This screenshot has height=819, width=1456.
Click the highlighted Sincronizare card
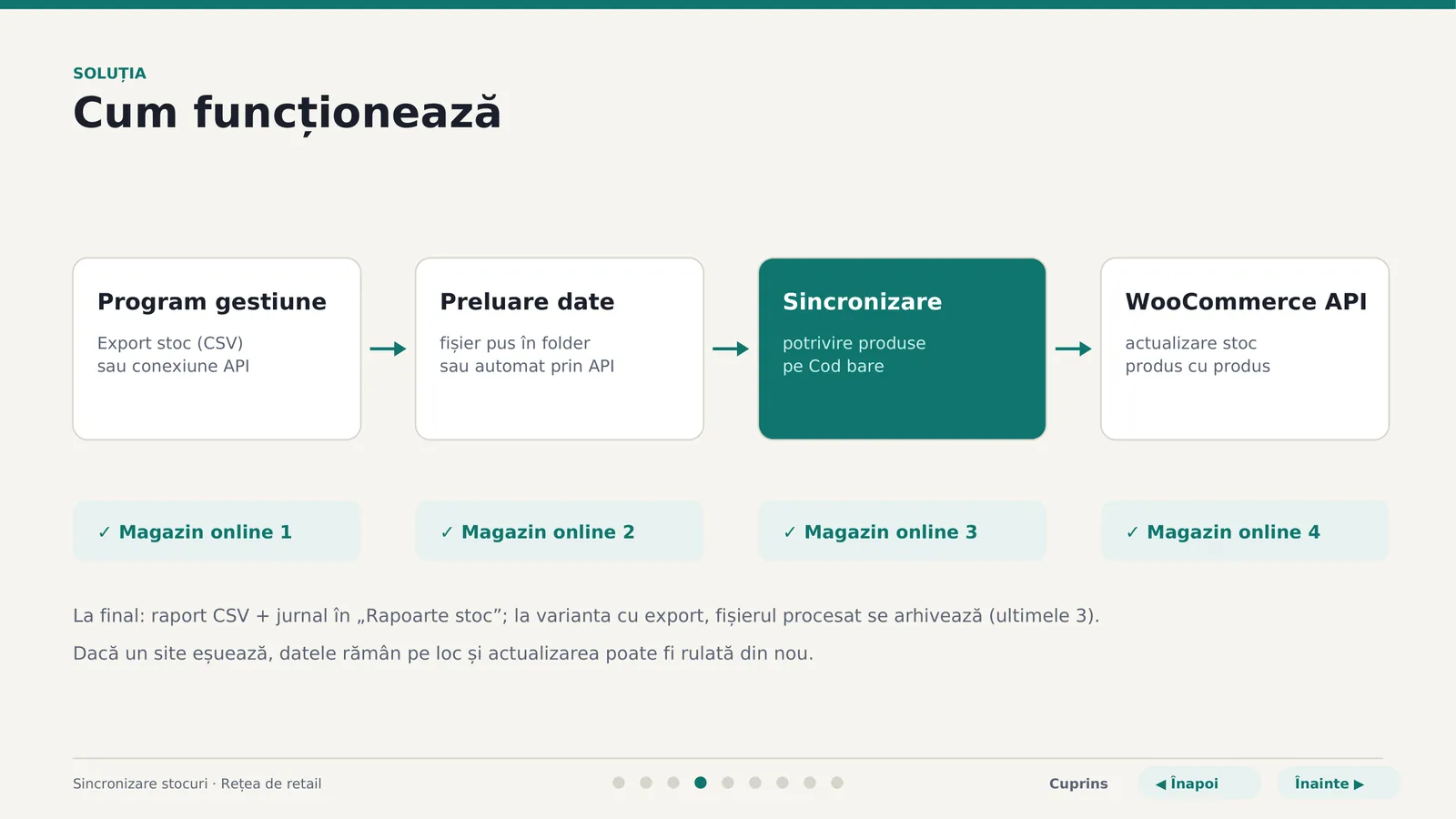click(x=902, y=349)
